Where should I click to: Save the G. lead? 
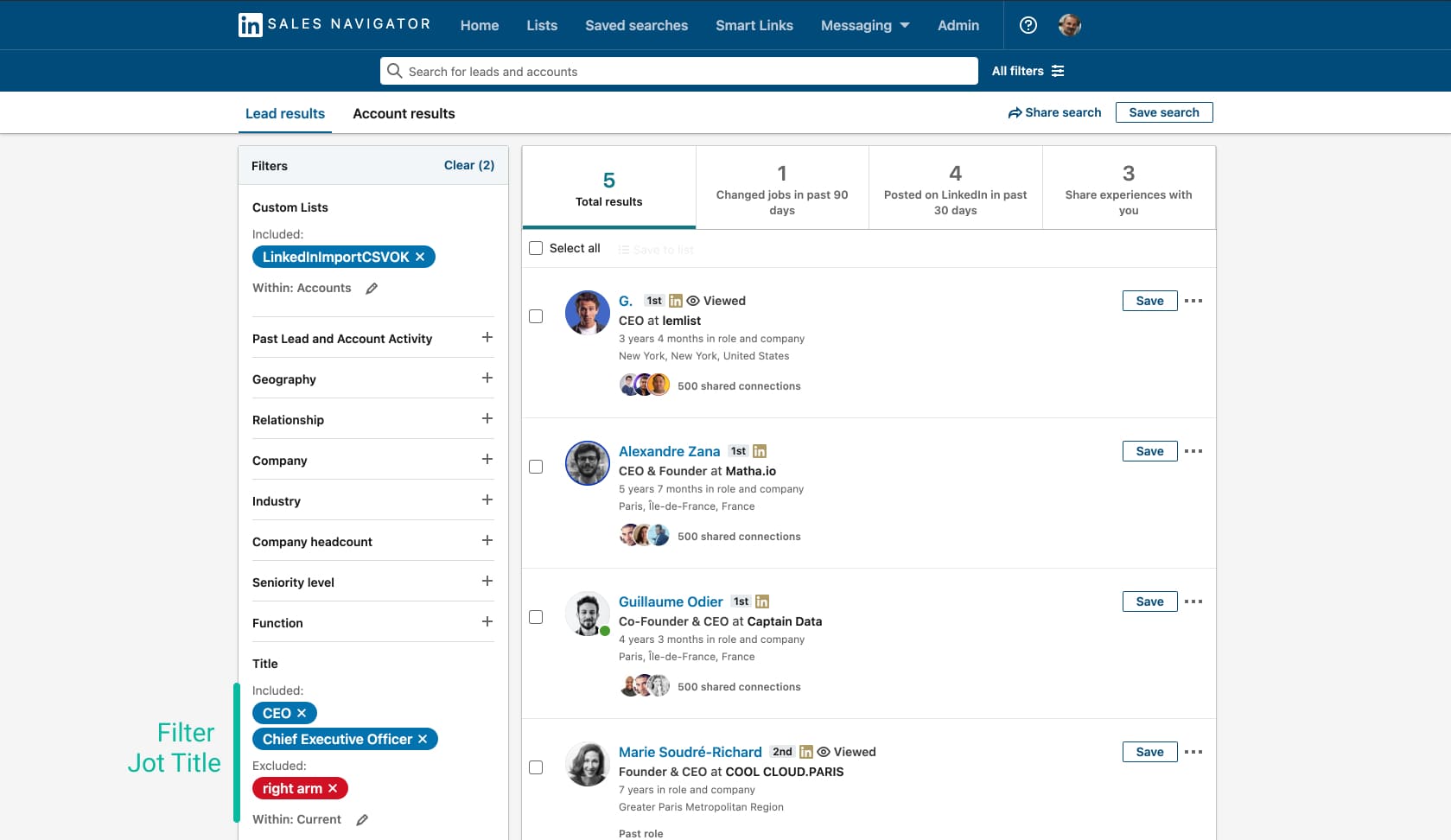pyautogui.click(x=1149, y=301)
